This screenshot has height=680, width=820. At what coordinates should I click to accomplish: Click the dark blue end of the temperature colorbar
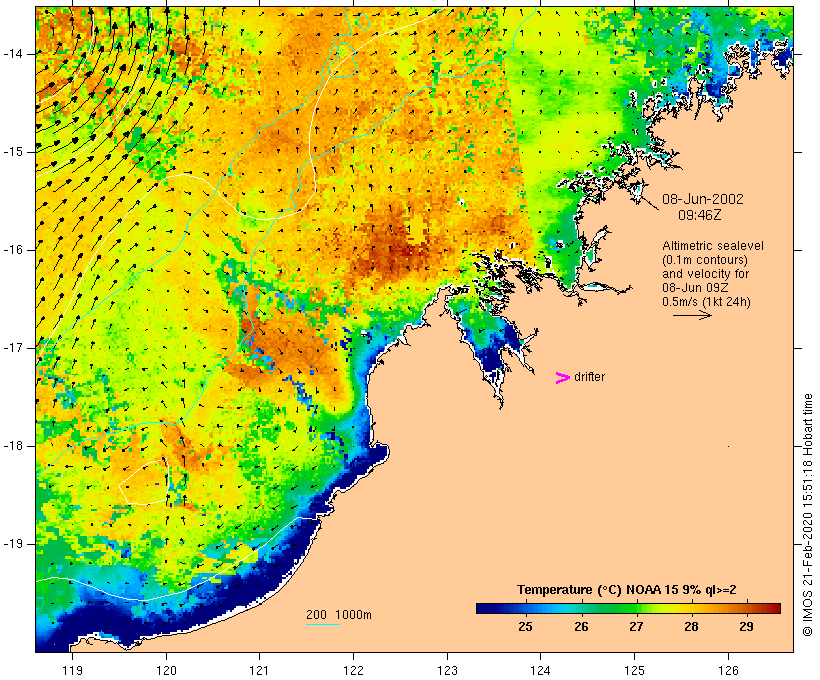484,608
